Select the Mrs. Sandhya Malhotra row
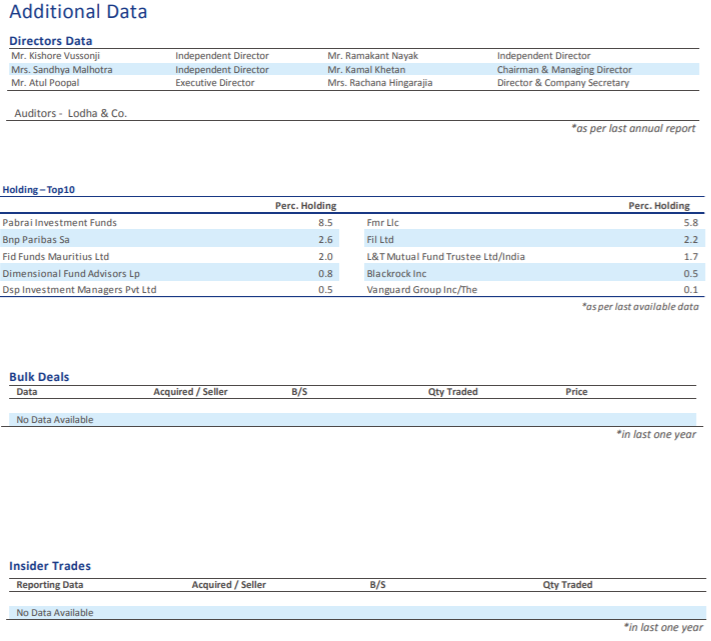711x641 pixels. tap(61, 70)
